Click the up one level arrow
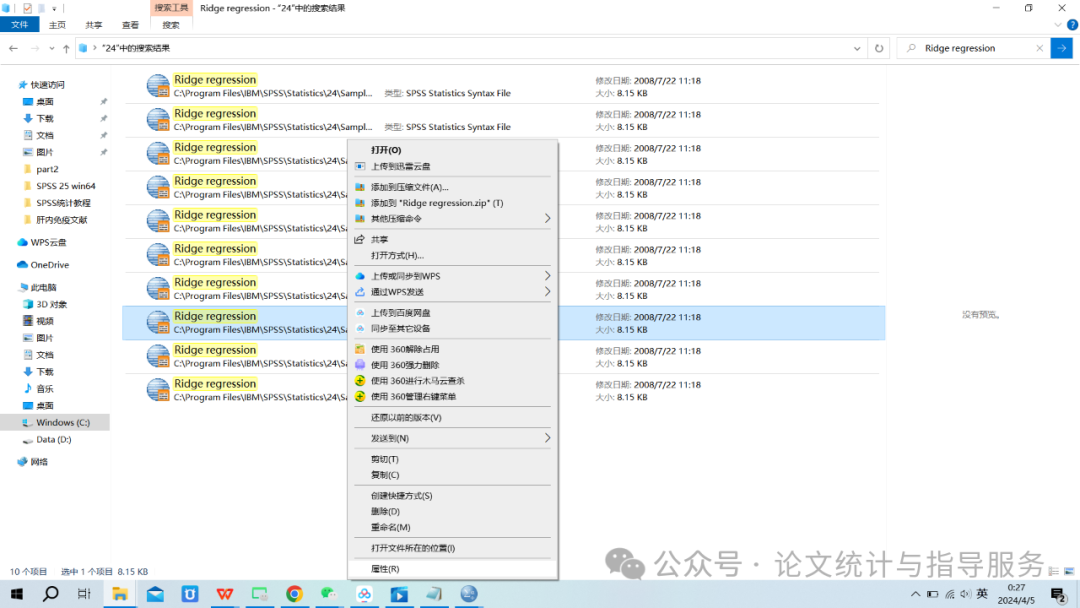This screenshot has width=1080, height=608. pos(66,48)
